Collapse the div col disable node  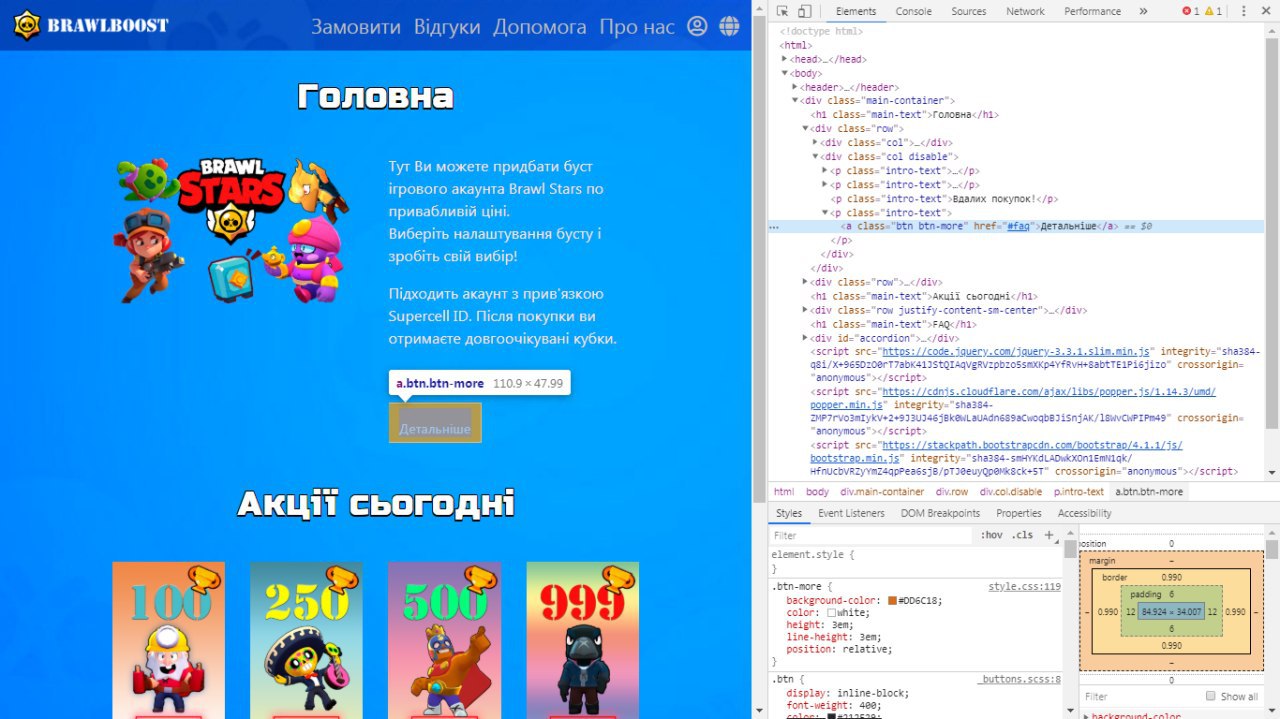point(815,157)
